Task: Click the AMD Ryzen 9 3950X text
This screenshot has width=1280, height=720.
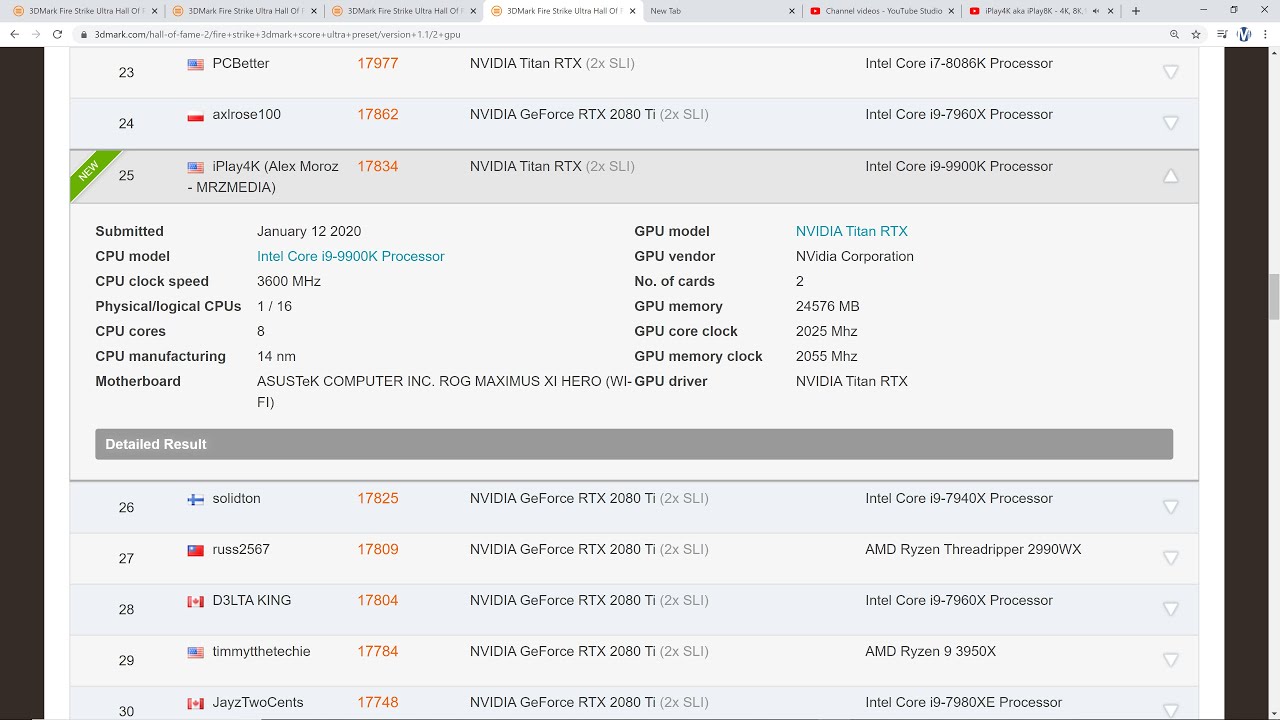Action: pyautogui.click(x=931, y=651)
